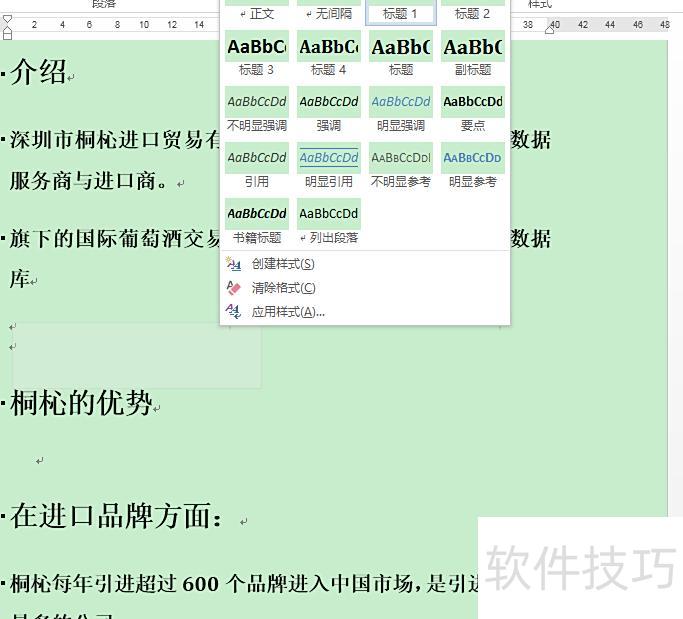The height and width of the screenshot is (619, 683).
Task: Apply the 列出段落 list paragraph style
Action: [x=328, y=222]
